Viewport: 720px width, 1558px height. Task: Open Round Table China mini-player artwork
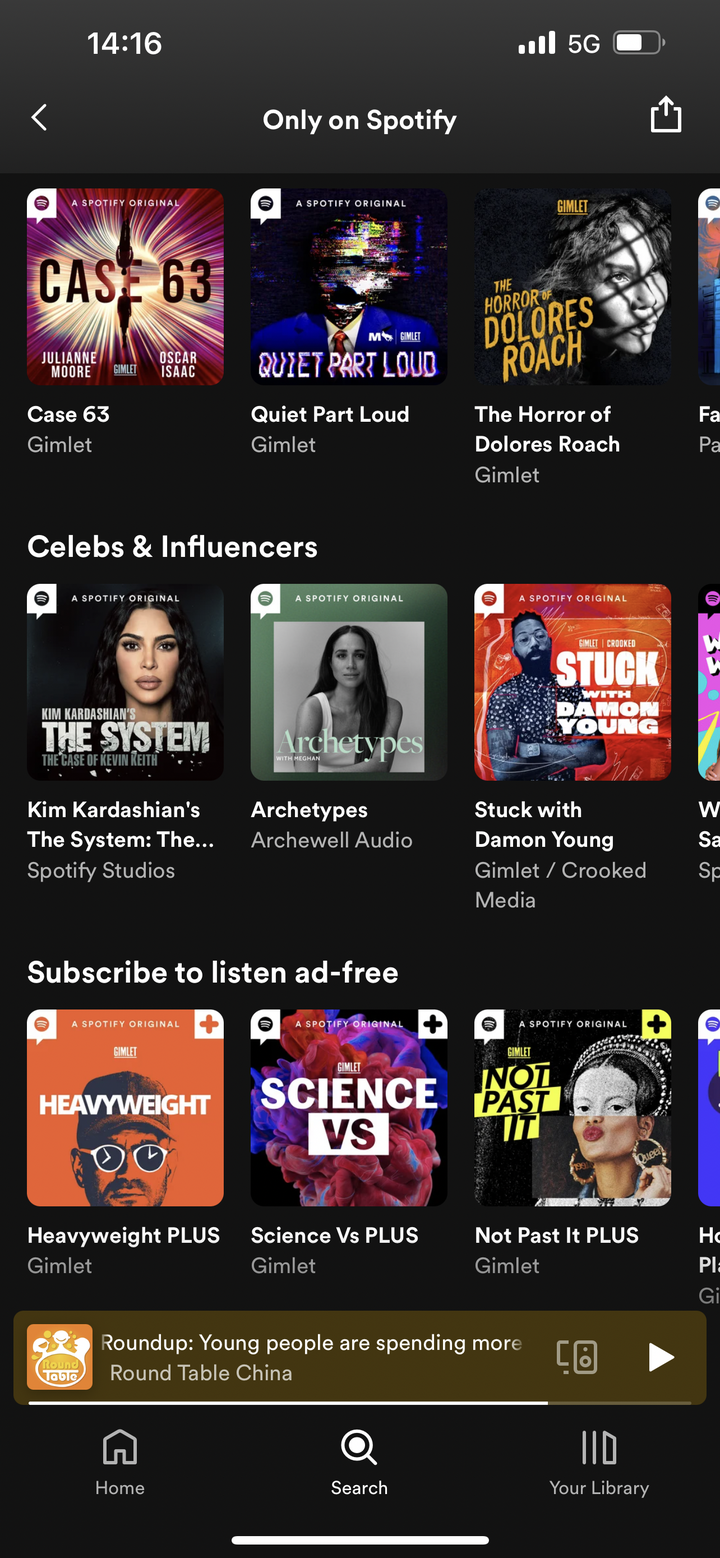pyautogui.click(x=60, y=1357)
